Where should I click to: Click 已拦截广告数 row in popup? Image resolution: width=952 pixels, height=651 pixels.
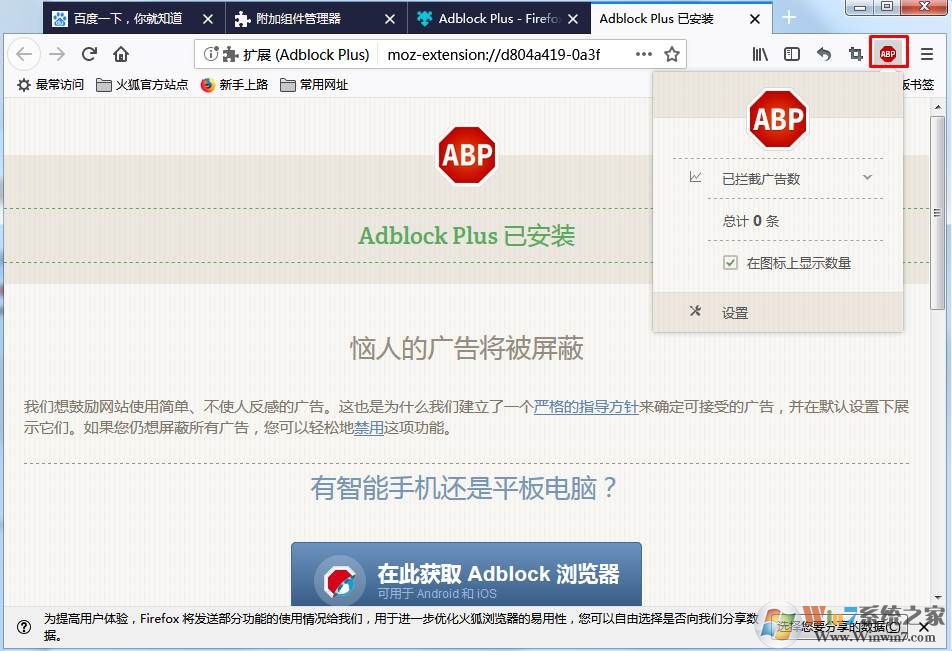[x=778, y=179]
